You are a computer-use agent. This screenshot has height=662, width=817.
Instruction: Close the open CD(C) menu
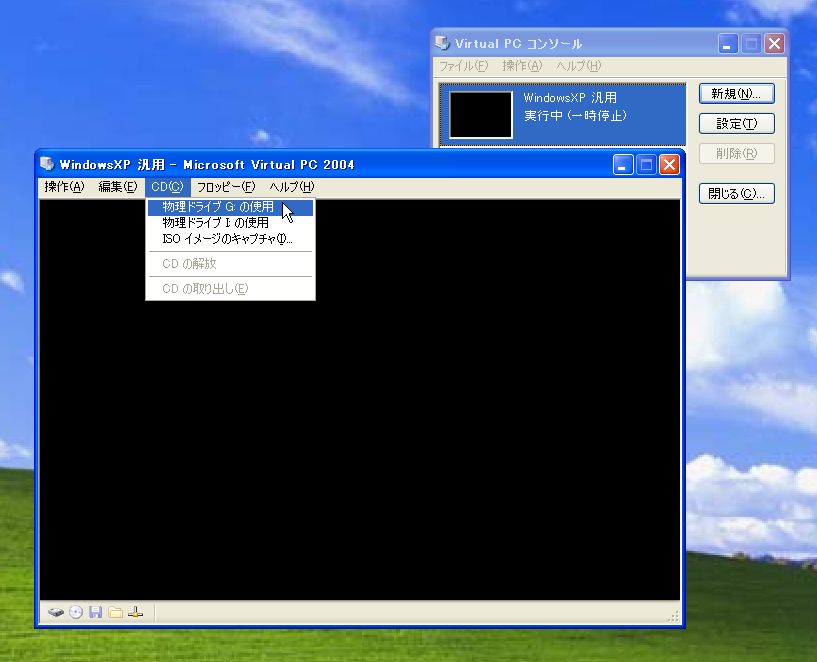pyautogui.click(x=167, y=186)
